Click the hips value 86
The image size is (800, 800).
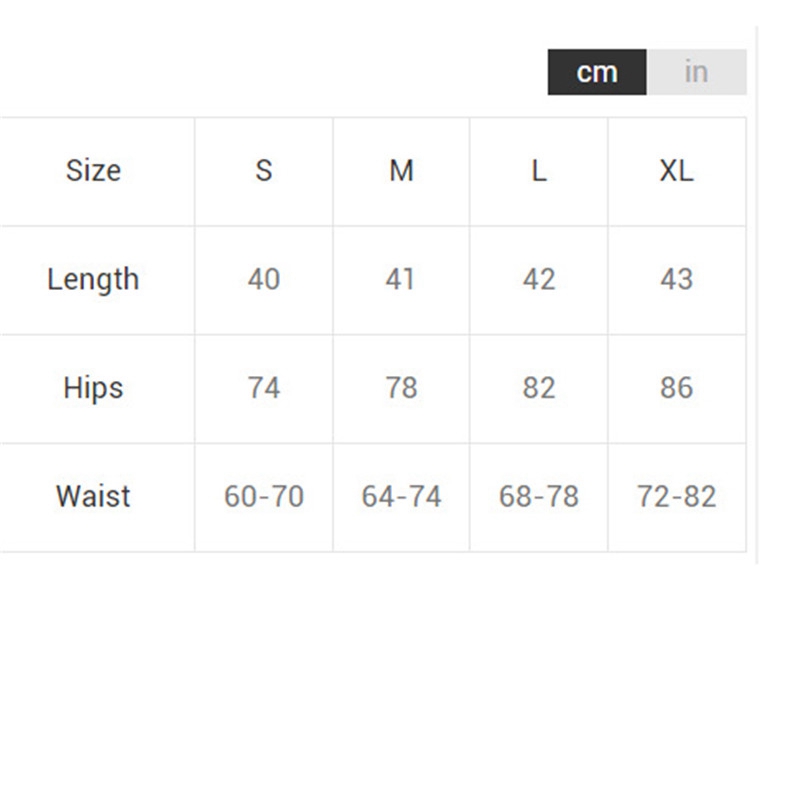click(x=676, y=388)
